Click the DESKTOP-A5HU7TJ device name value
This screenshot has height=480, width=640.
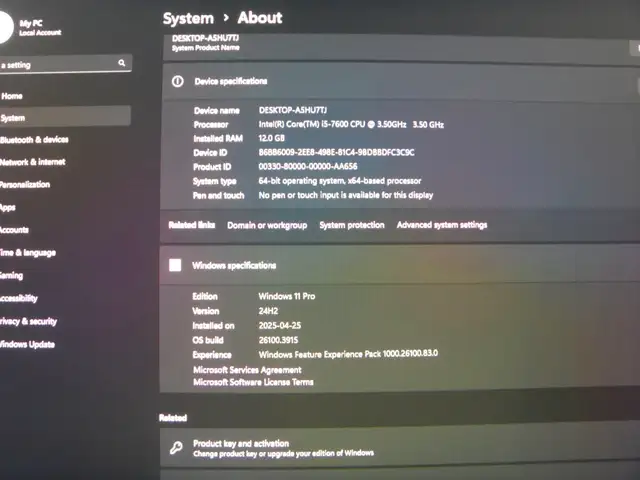point(293,110)
